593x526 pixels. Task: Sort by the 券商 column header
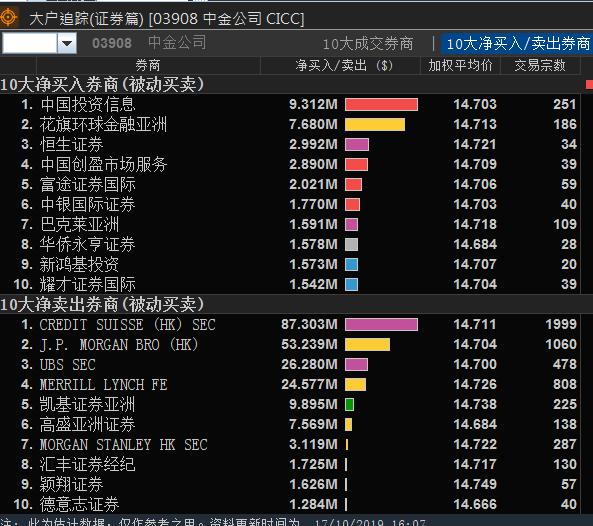pos(148,65)
